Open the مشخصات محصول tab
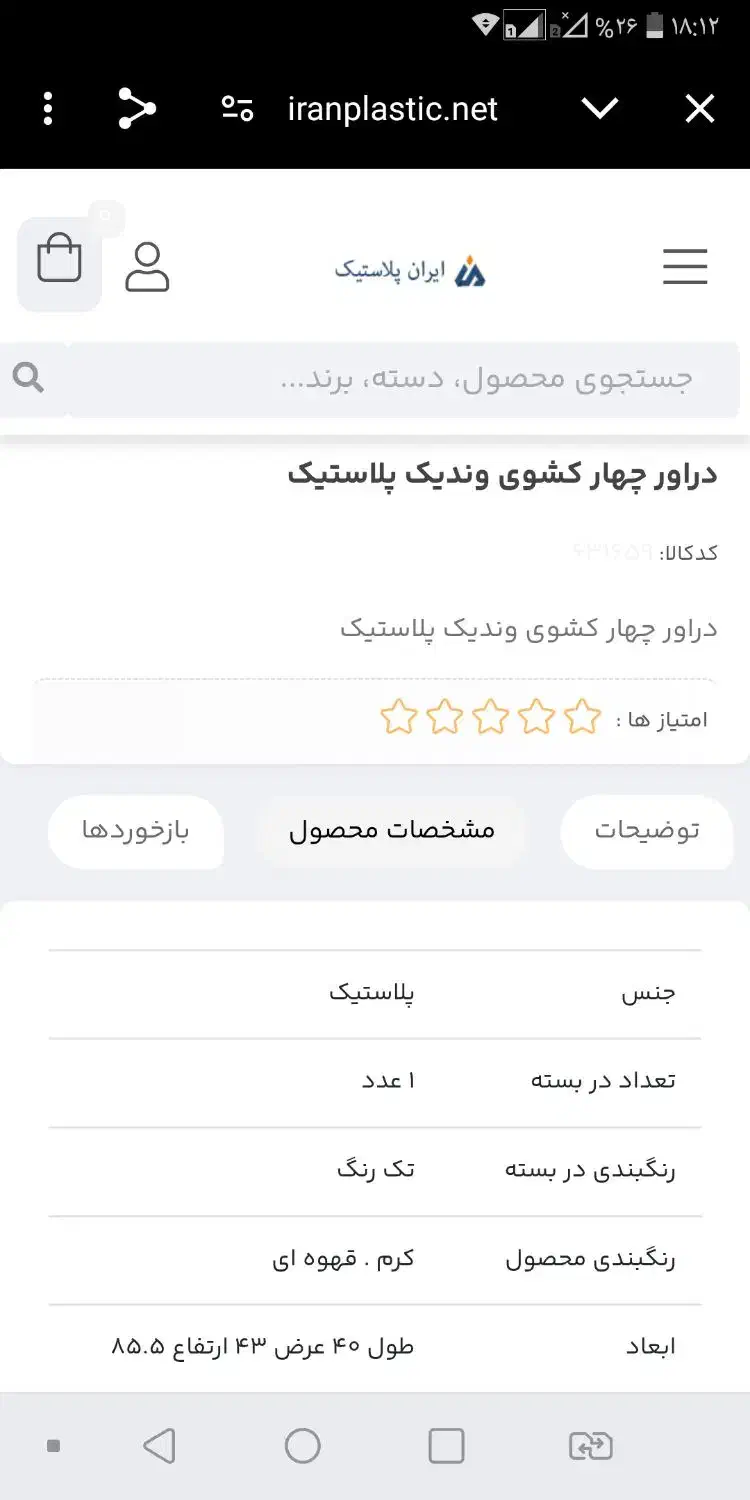Screen dimensions: 750x1500 (x=392, y=829)
